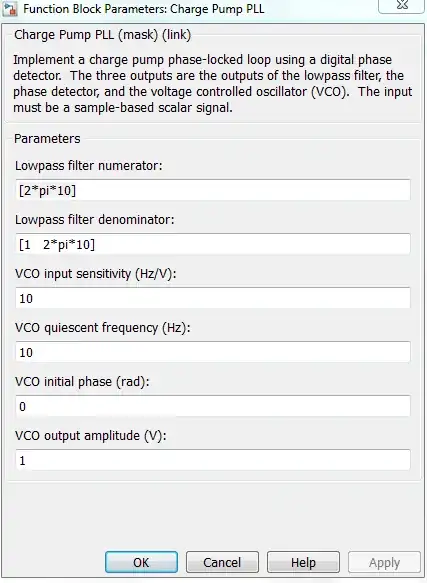Viewport: 427px width, 583px height.
Task: Close the Function Block Parameters dialog
Action: (x=402, y=6)
